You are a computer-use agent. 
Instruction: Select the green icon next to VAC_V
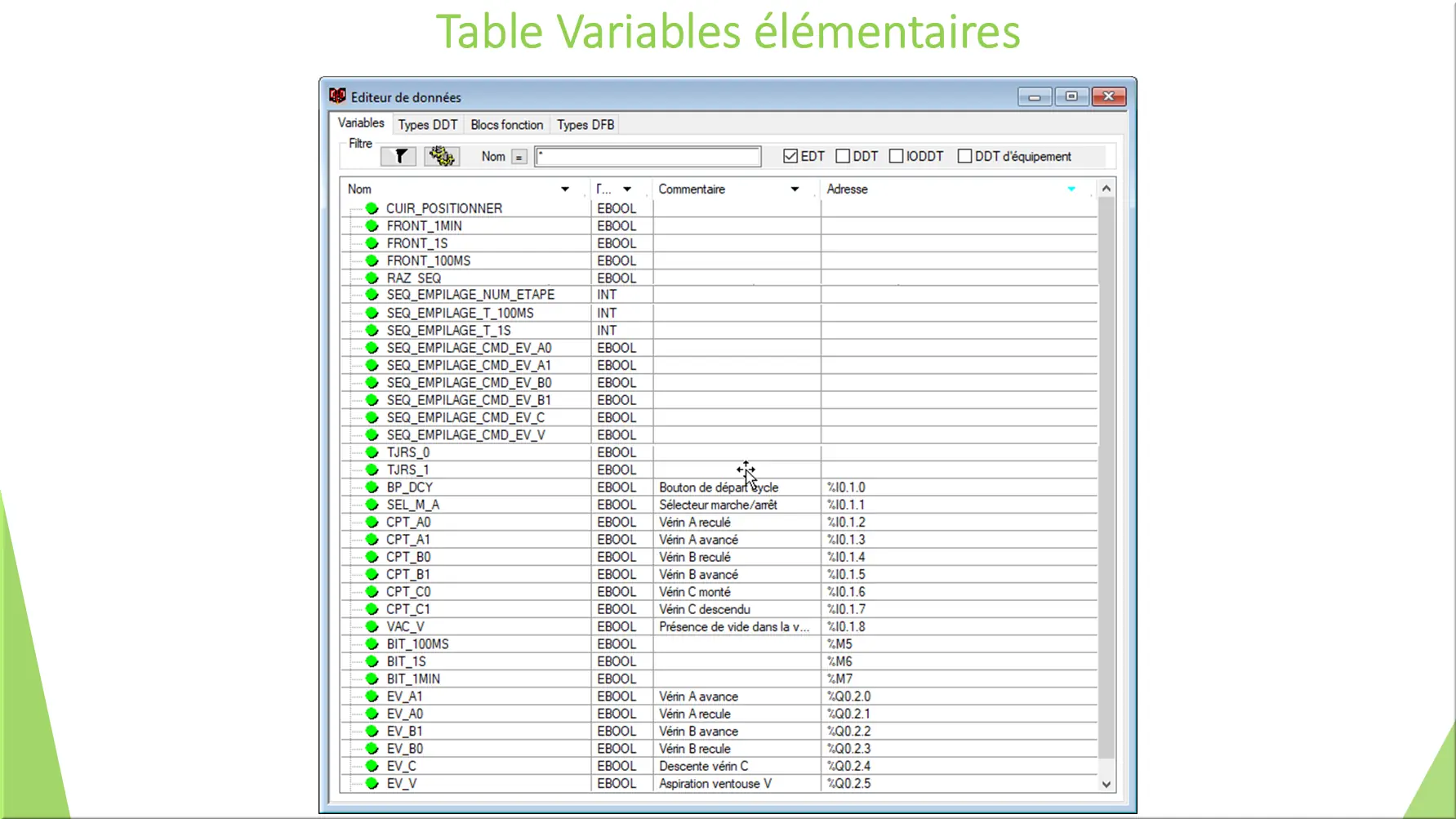pyautogui.click(x=372, y=626)
